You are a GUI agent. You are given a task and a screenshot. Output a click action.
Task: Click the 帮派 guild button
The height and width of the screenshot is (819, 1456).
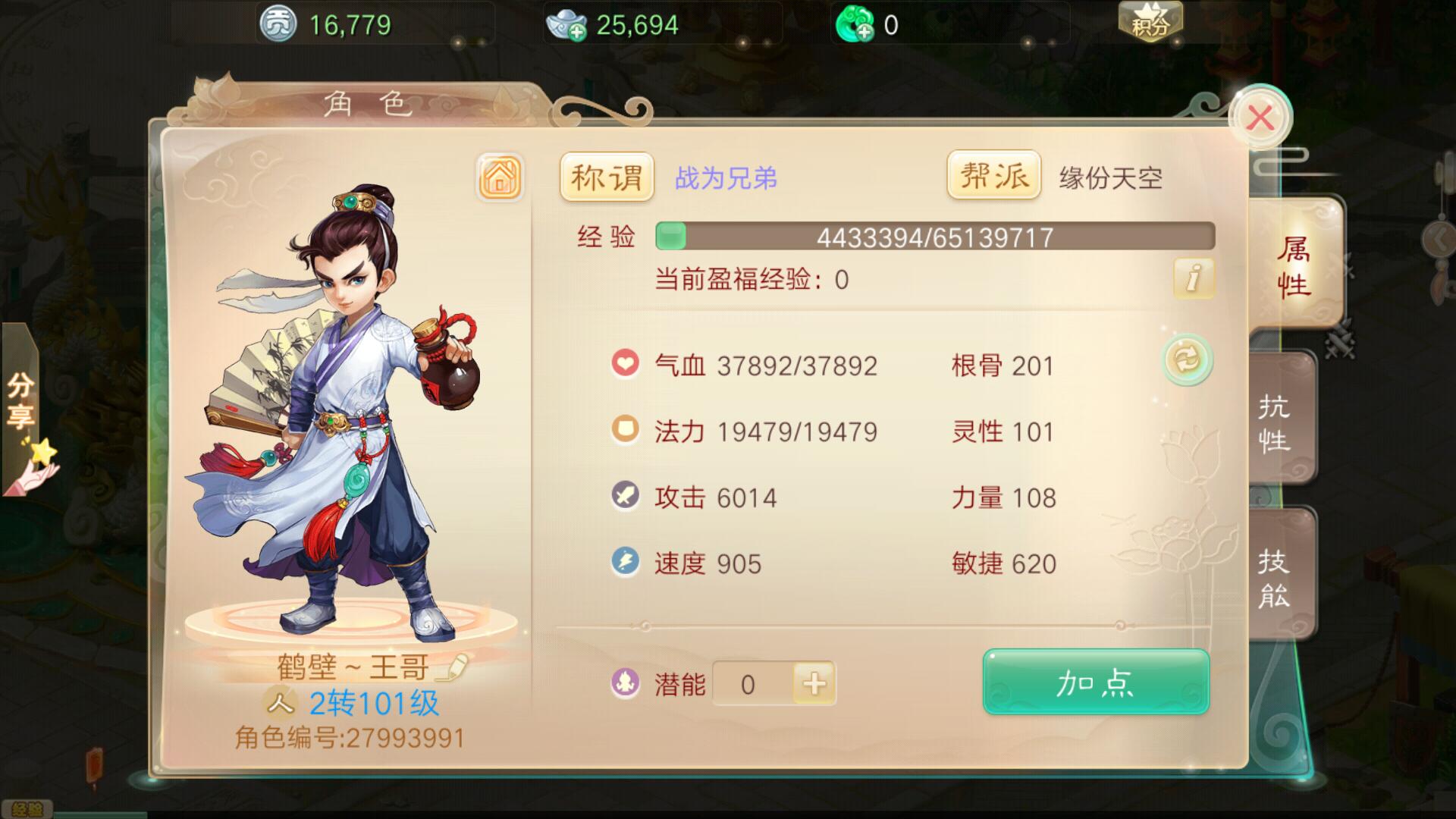[x=994, y=176]
